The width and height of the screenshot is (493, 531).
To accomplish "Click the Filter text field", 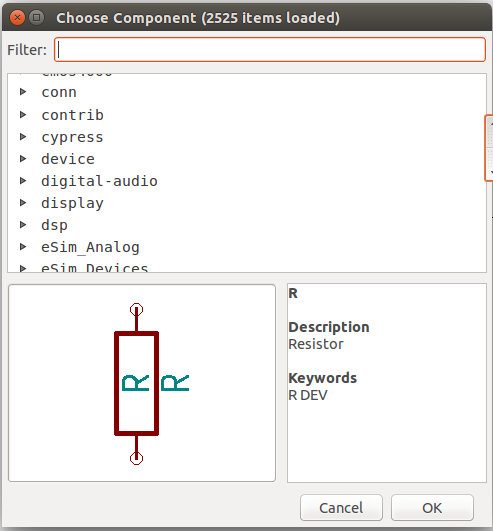I will click(x=270, y=49).
